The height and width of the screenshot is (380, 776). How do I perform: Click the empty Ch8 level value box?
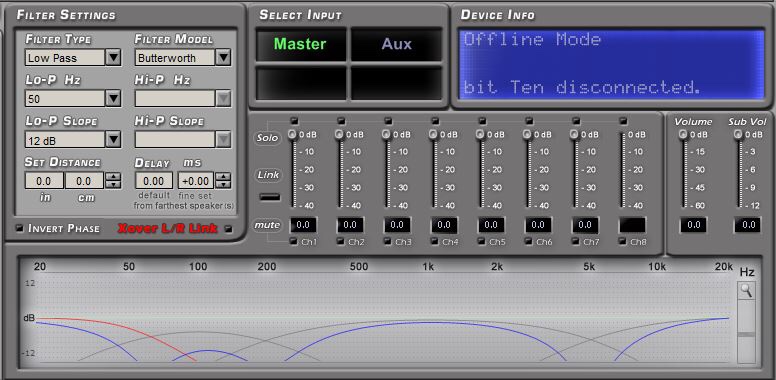(632, 225)
